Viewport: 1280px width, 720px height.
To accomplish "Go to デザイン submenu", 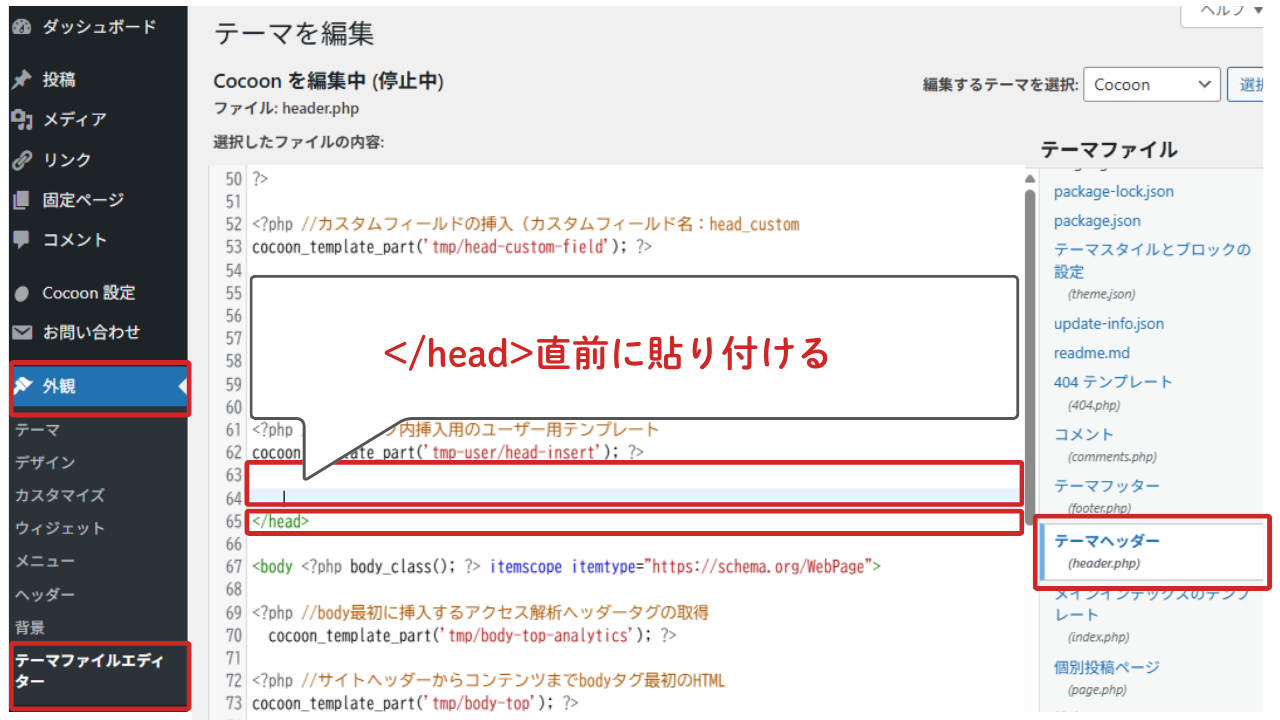I will point(45,463).
